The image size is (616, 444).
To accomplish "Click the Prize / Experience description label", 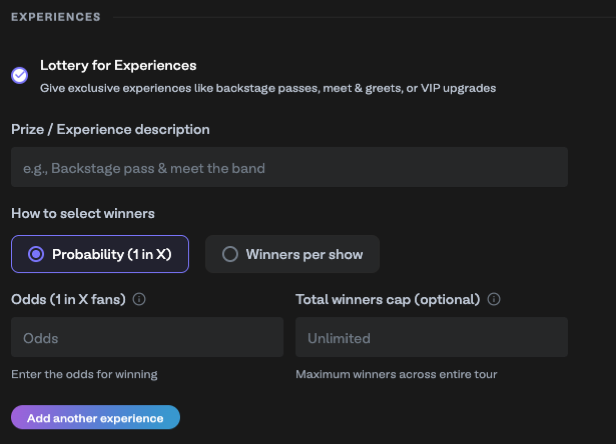I will tap(110, 130).
